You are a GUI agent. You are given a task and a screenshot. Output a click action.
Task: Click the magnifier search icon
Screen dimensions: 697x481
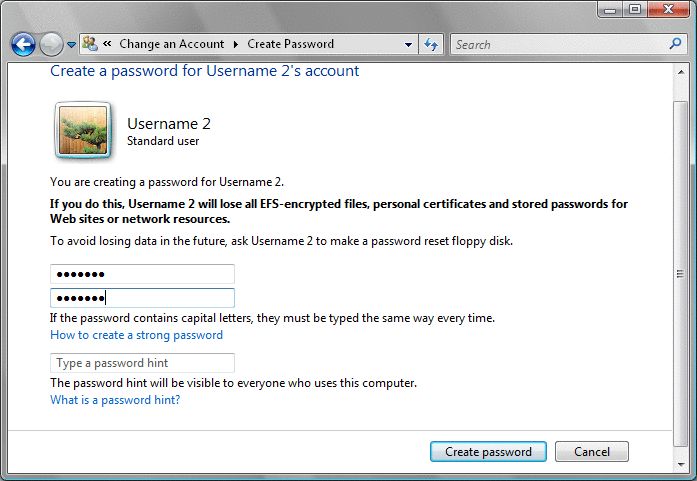point(675,44)
